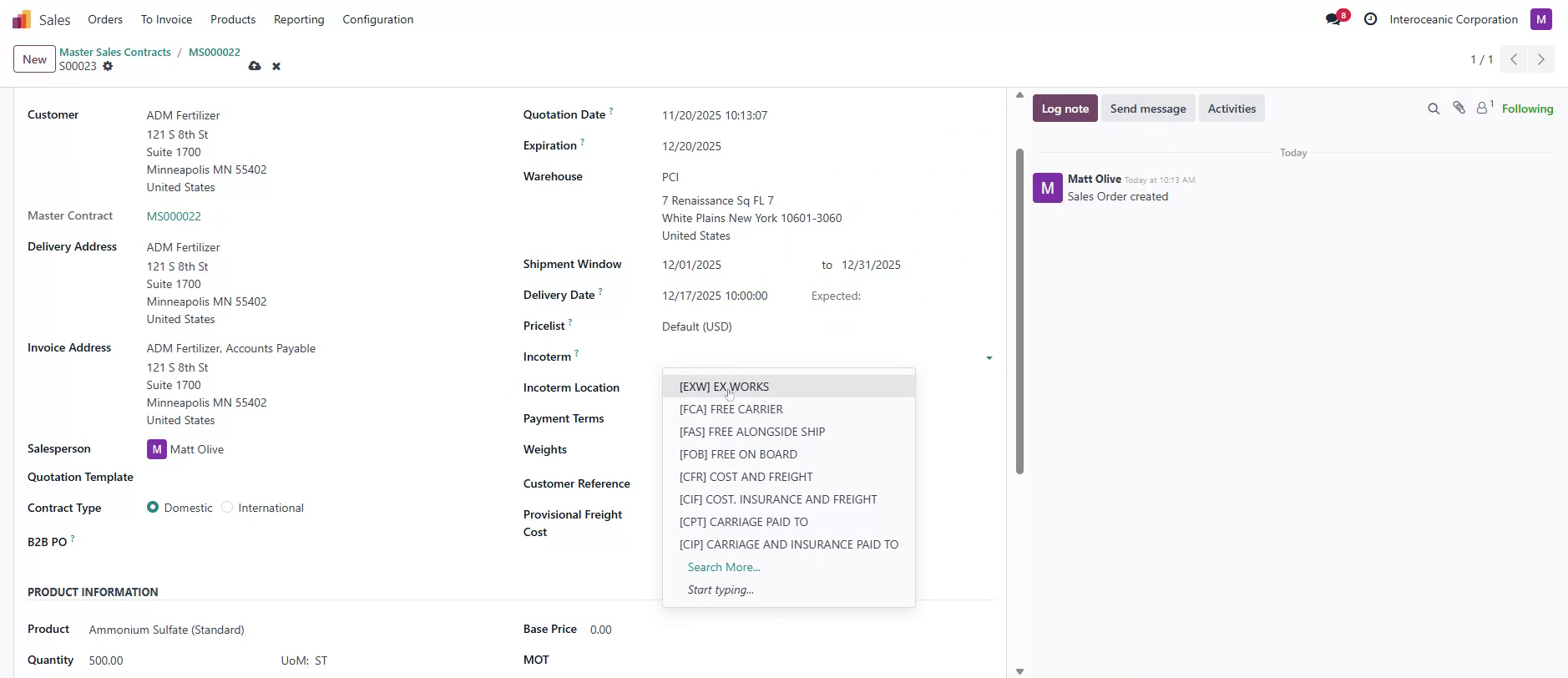1568x678 pixels.
Task: Click the Expiration date field
Action: pyautogui.click(x=827, y=146)
